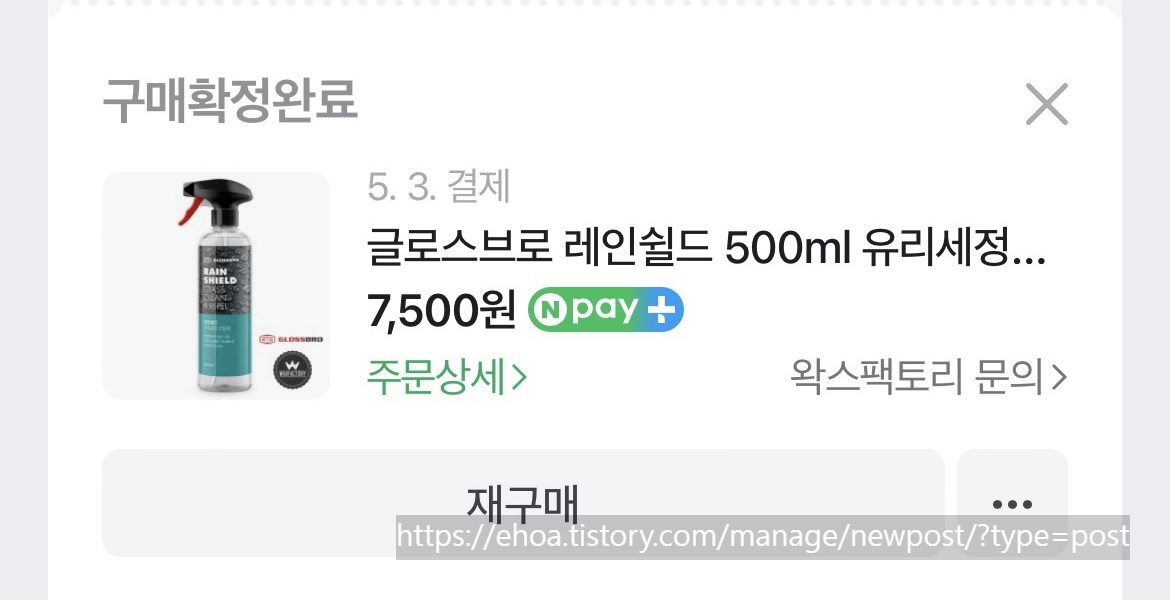Viewport: 1170px width, 600px height.
Task: Expand chevron next to 주문상세
Action: point(519,378)
